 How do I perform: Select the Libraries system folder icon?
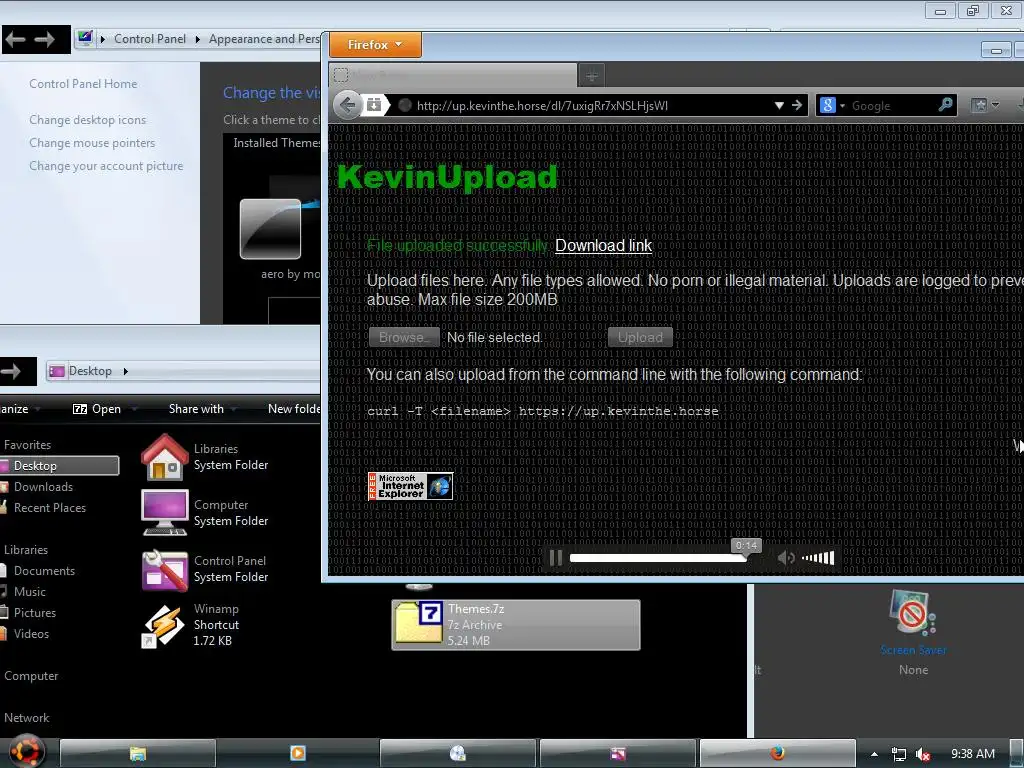(x=165, y=457)
